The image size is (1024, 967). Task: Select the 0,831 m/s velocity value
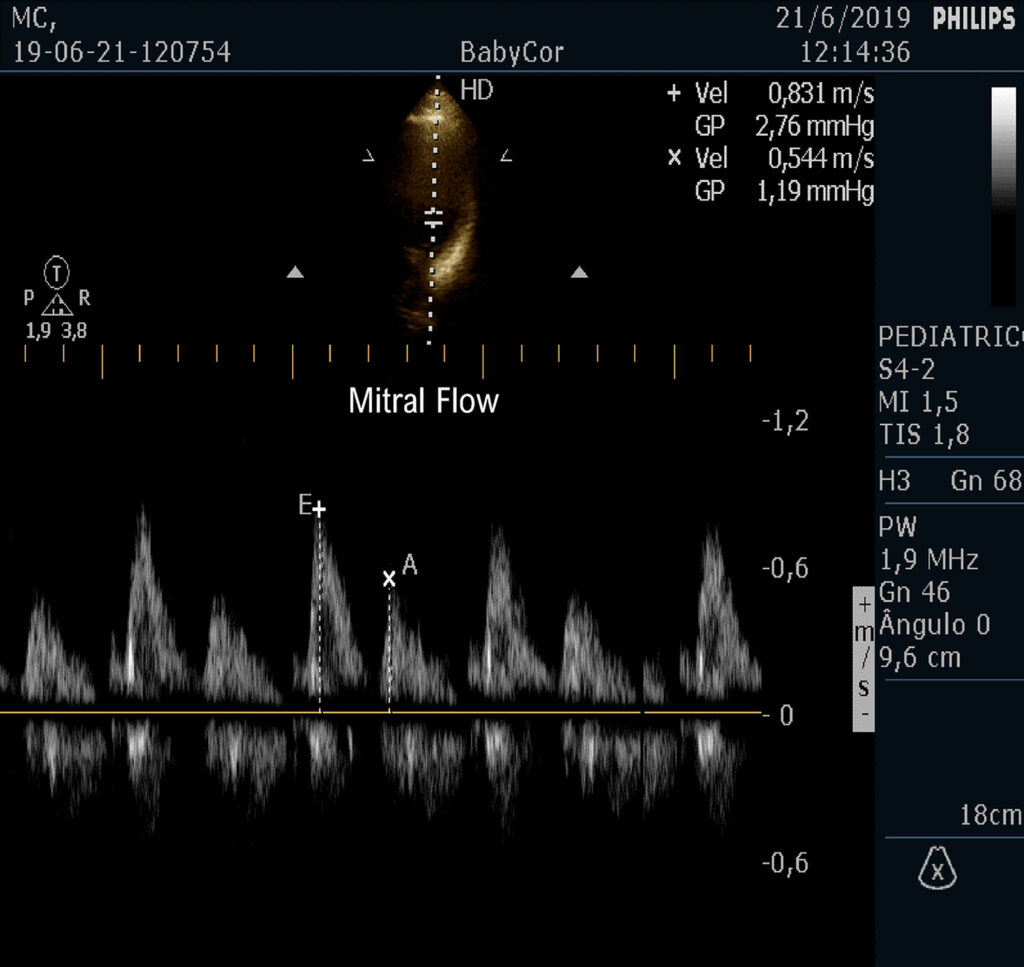[821, 93]
